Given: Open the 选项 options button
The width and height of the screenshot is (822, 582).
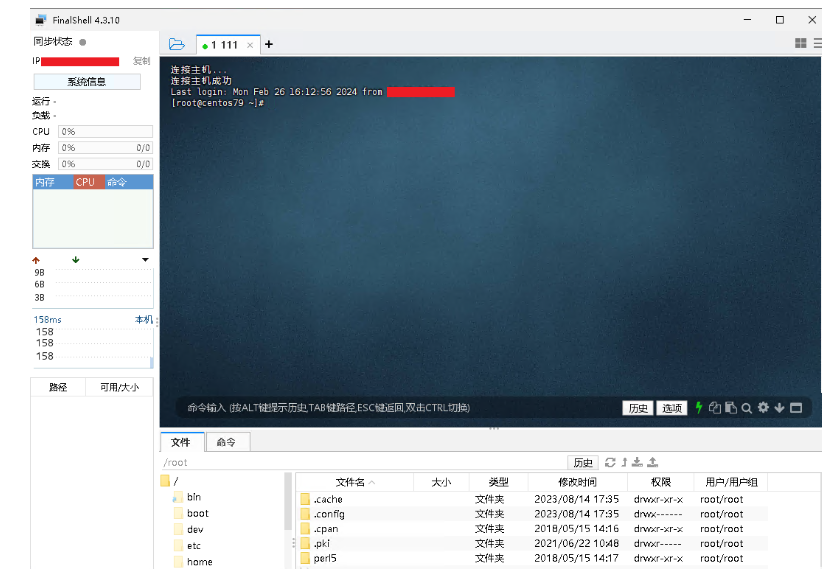Looking at the screenshot, I should [x=672, y=408].
